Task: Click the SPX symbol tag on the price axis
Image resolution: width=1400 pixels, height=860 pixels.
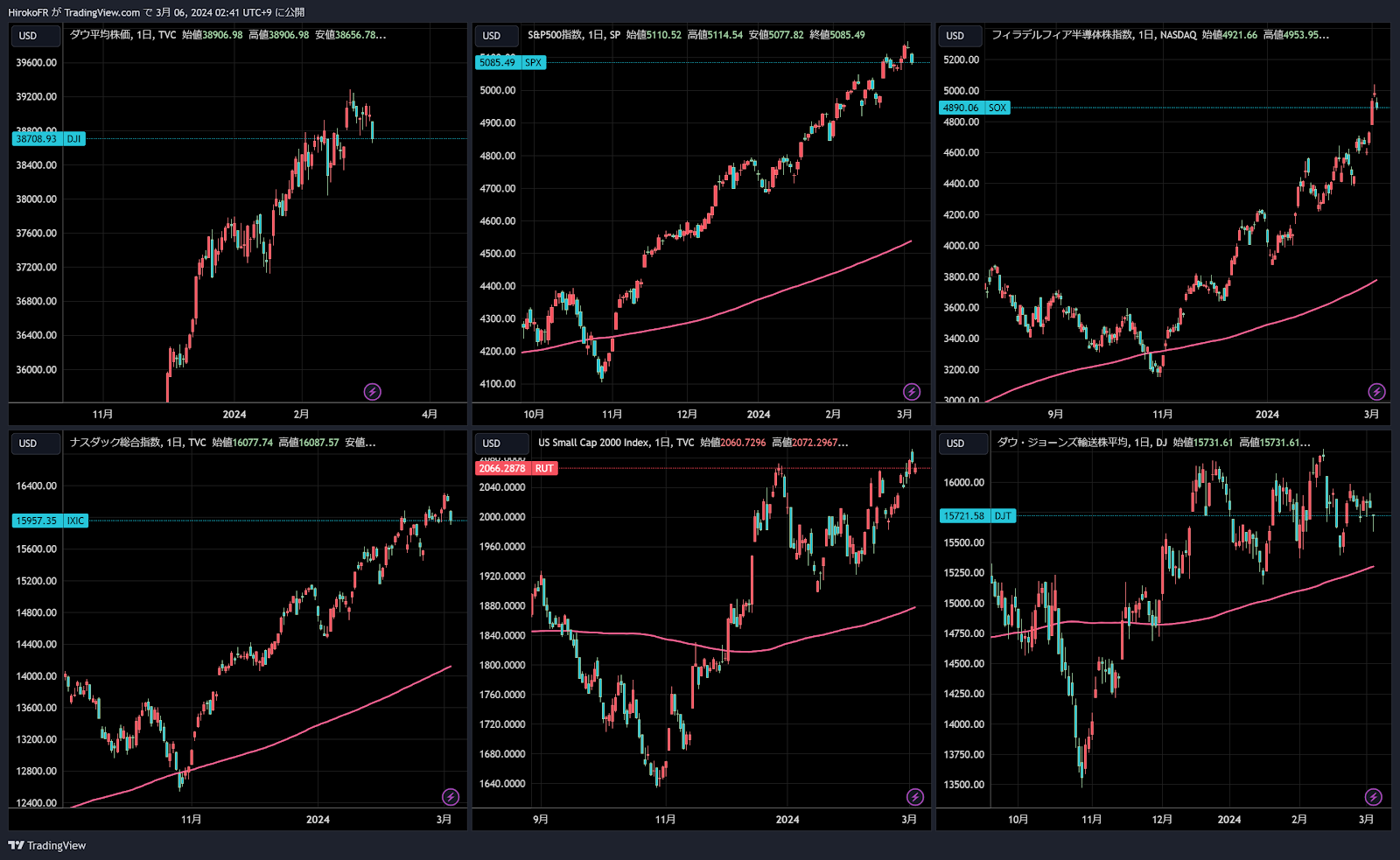Action: pyautogui.click(x=534, y=63)
